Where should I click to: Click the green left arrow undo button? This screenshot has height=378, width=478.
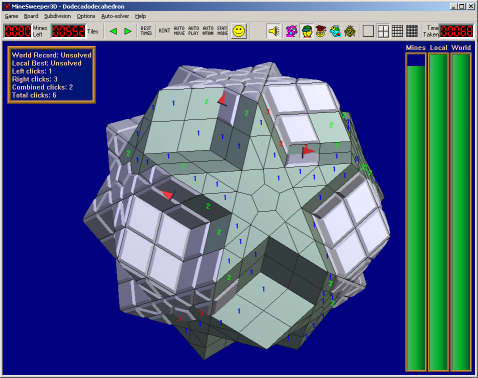point(113,31)
